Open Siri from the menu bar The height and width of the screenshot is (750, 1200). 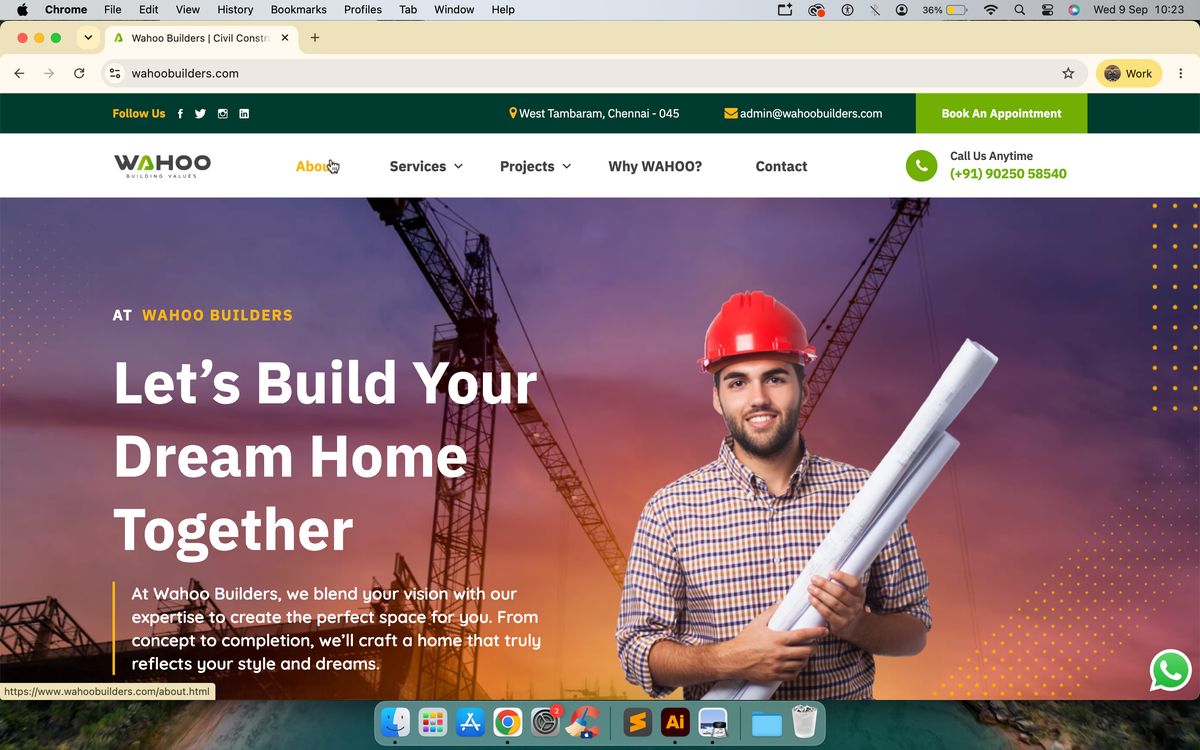[x=1074, y=9]
